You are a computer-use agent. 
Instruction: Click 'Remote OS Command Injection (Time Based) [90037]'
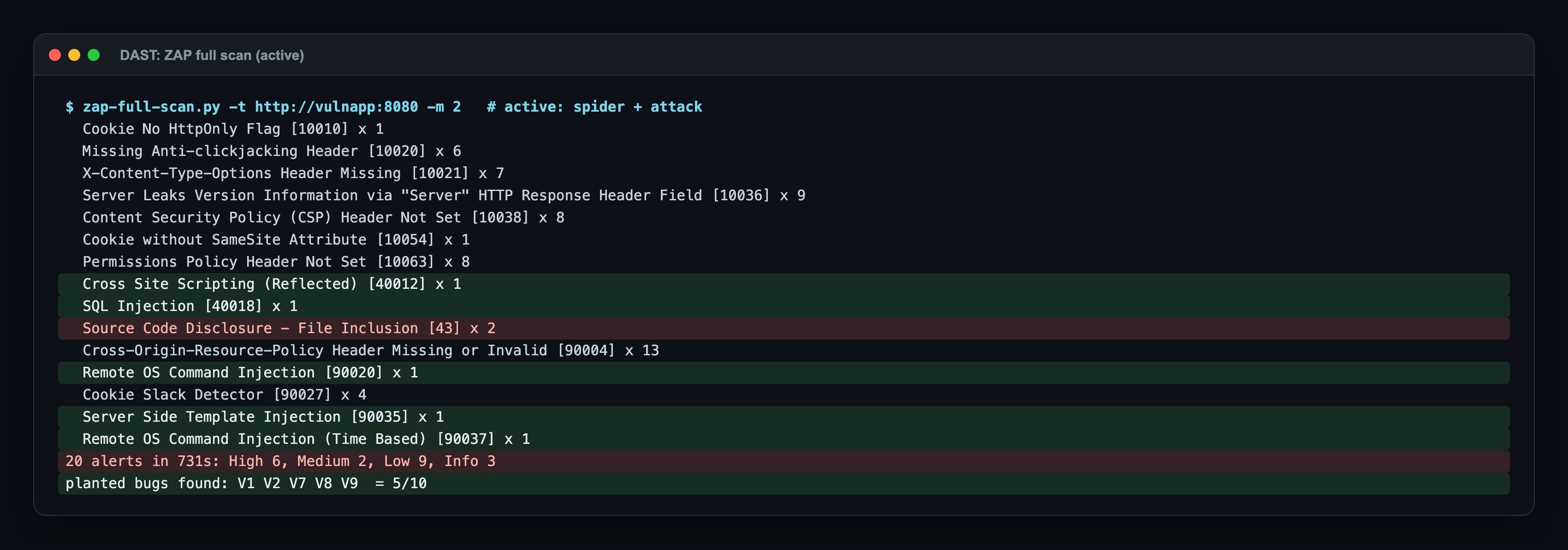click(x=784, y=439)
